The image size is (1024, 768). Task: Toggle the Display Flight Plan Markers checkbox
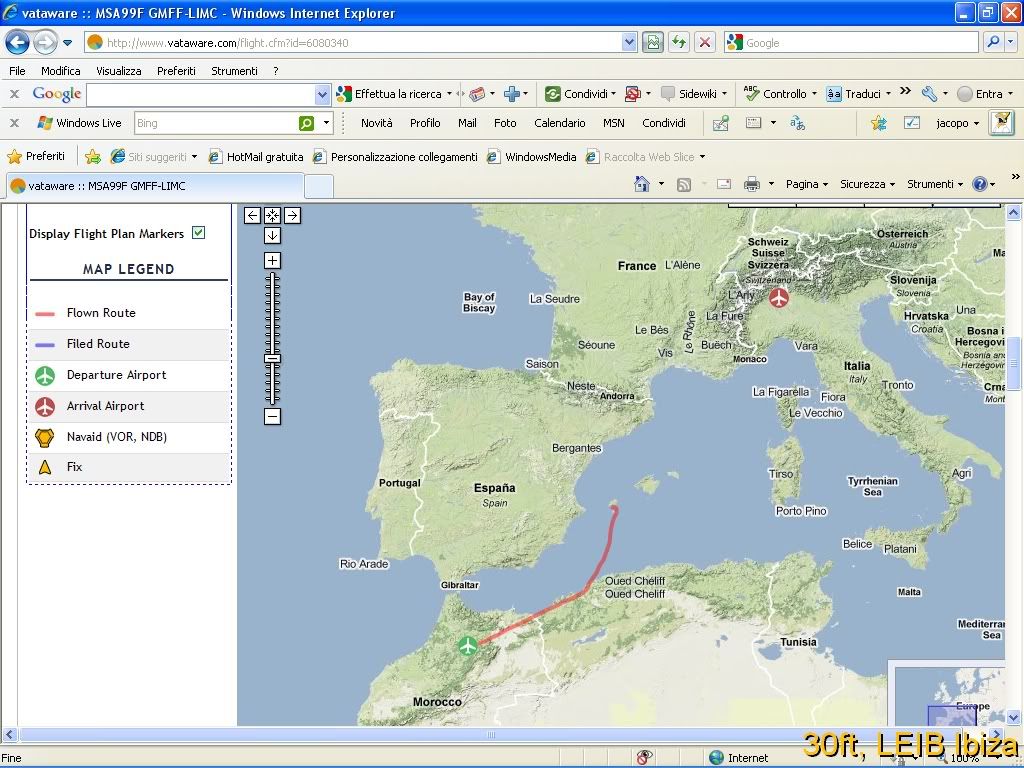tap(199, 232)
